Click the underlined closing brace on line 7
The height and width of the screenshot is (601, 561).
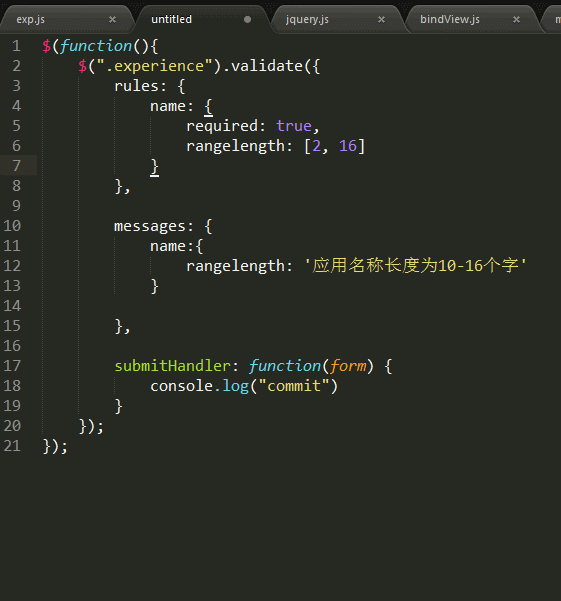tap(154, 167)
